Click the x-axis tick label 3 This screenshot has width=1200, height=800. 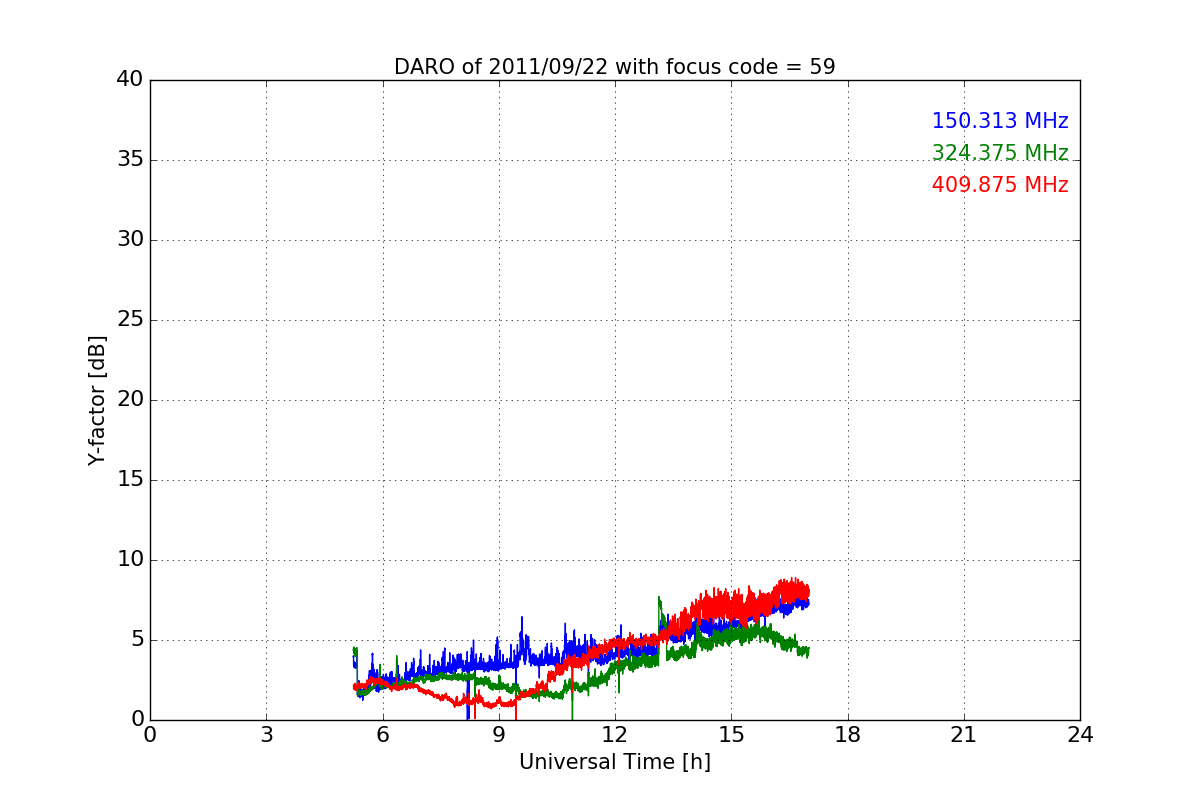point(266,735)
